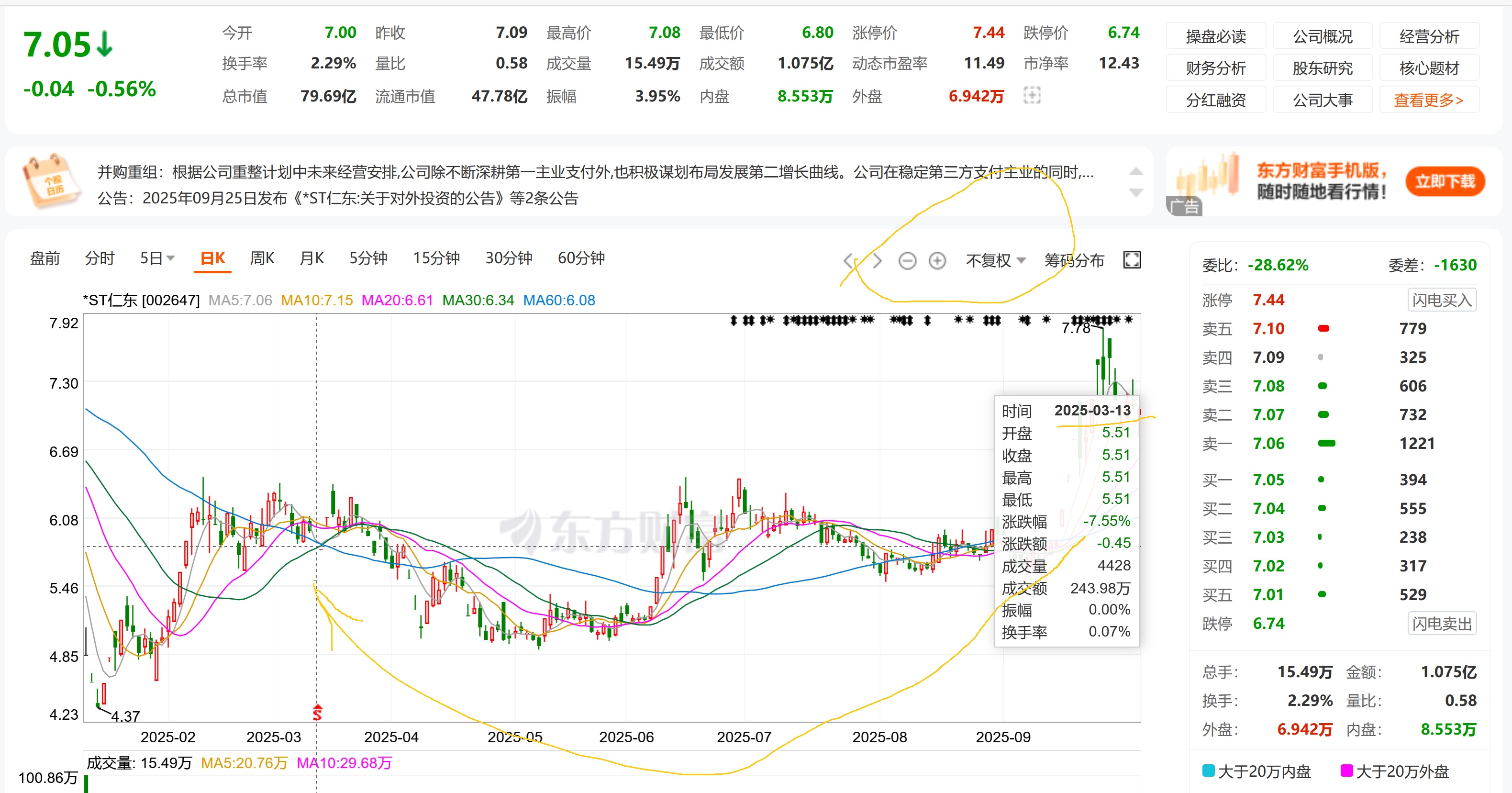Click the chart zoom-out minus icon
1512x793 pixels.
[x=907, y=261]
